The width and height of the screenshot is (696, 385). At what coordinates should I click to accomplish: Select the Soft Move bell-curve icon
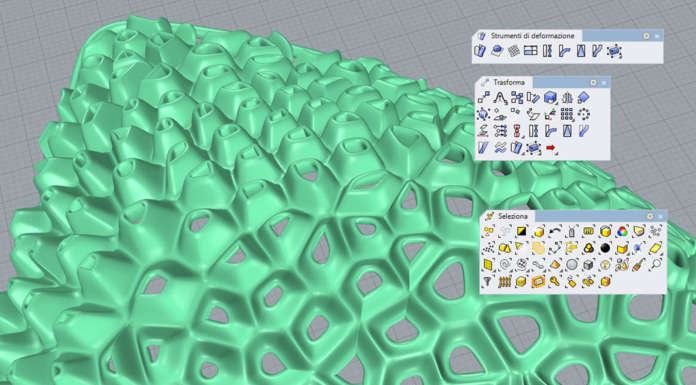[500, 98]
